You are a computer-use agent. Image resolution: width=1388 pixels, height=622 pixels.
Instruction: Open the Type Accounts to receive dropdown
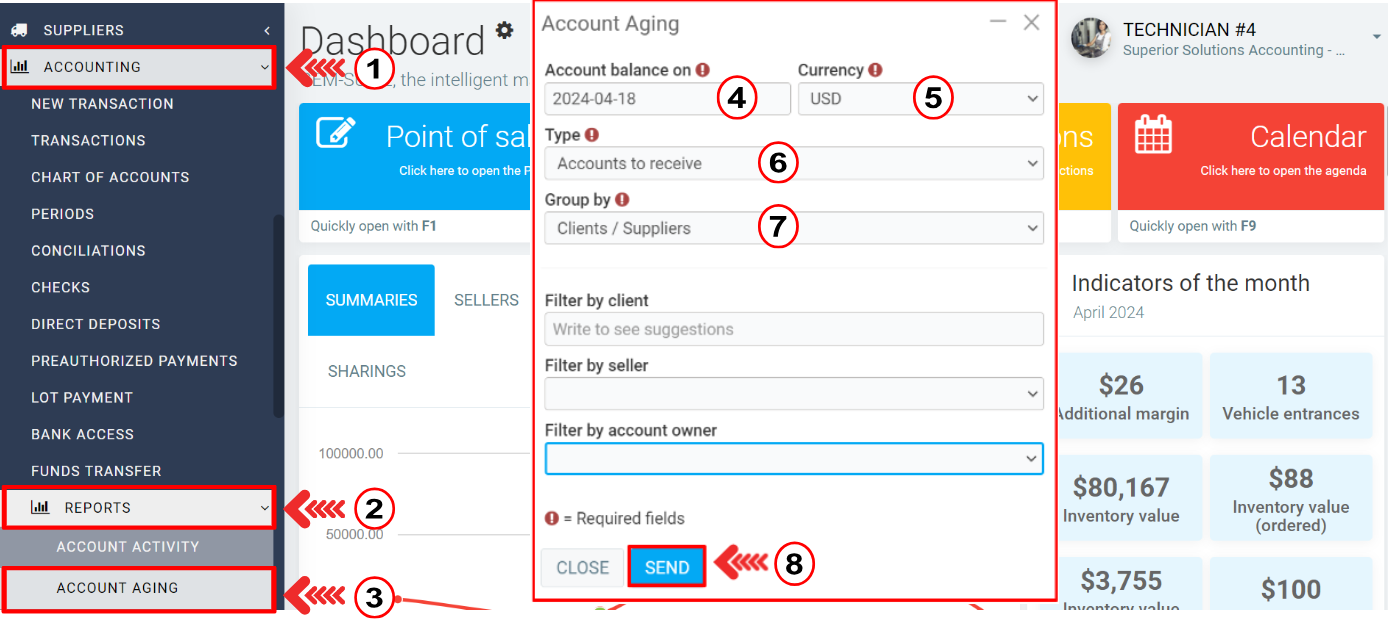[794, 163]
